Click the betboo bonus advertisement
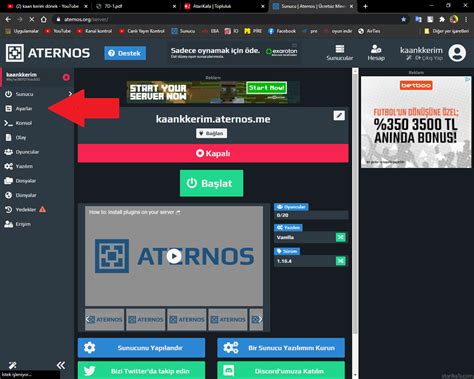The height and width of the screenshot is (379, 474). coord(416,122)
